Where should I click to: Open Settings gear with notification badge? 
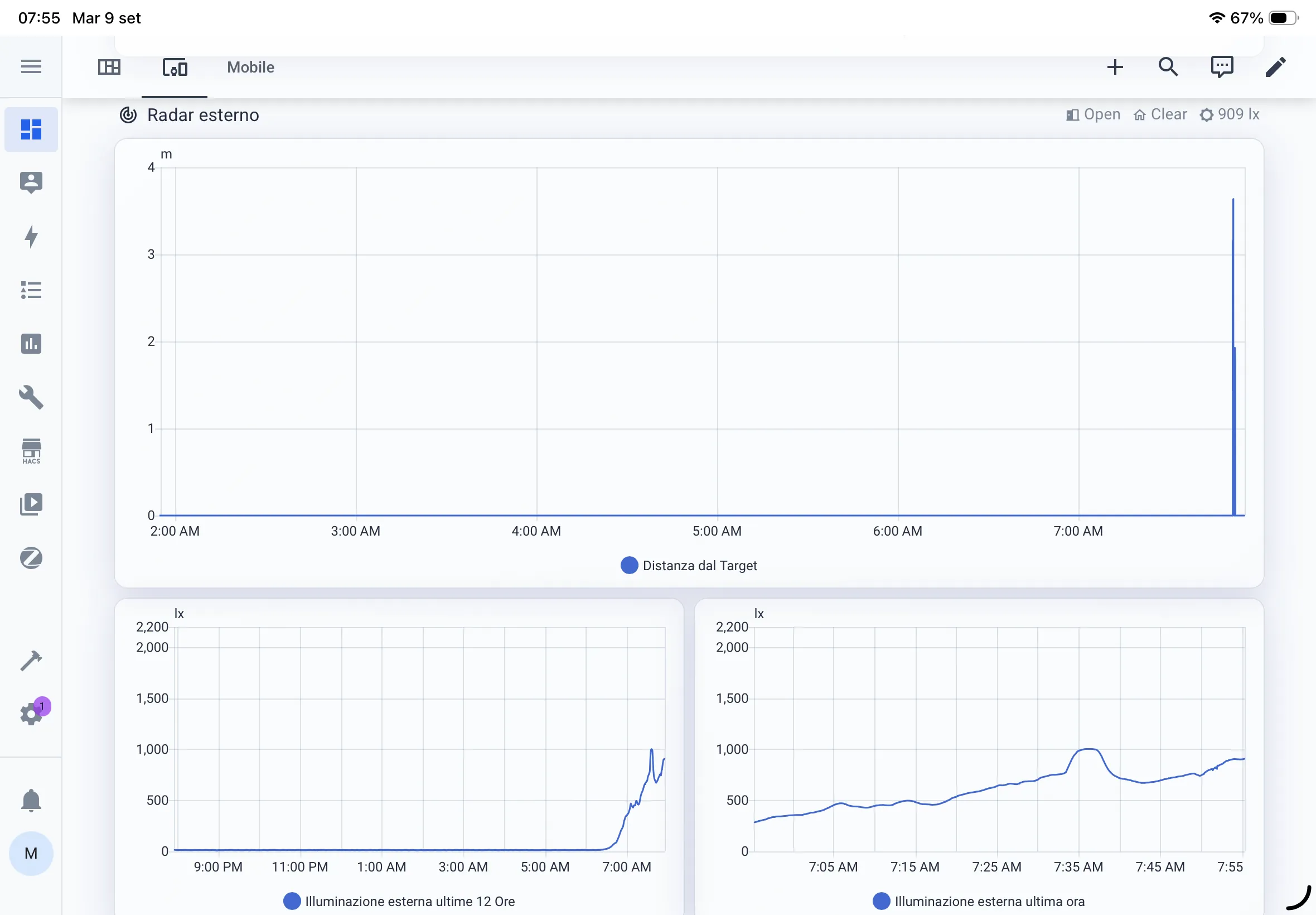(x=31, y=714)
